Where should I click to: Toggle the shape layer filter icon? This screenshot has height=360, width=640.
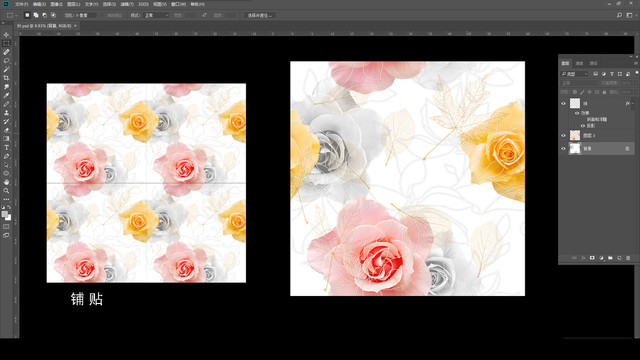pyautogui.click(x=620, y=74)
